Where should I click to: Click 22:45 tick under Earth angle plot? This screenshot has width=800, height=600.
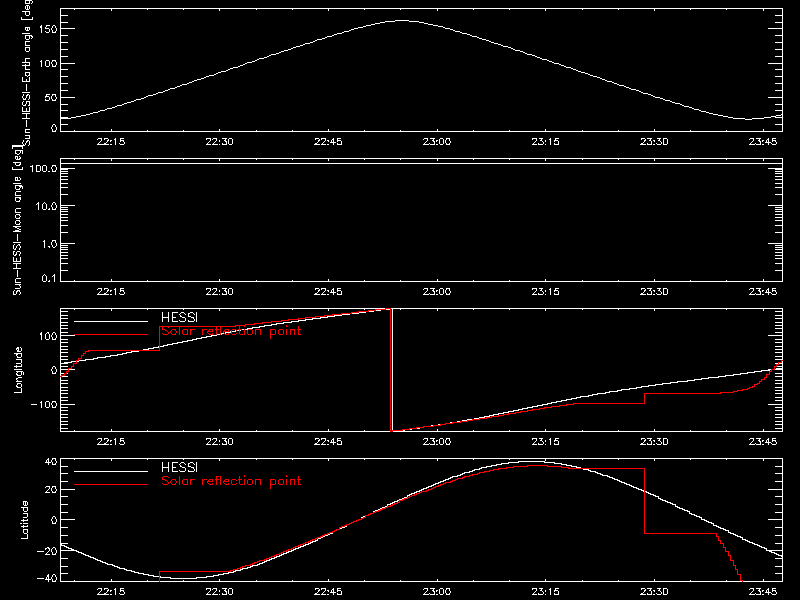(328, 141)
